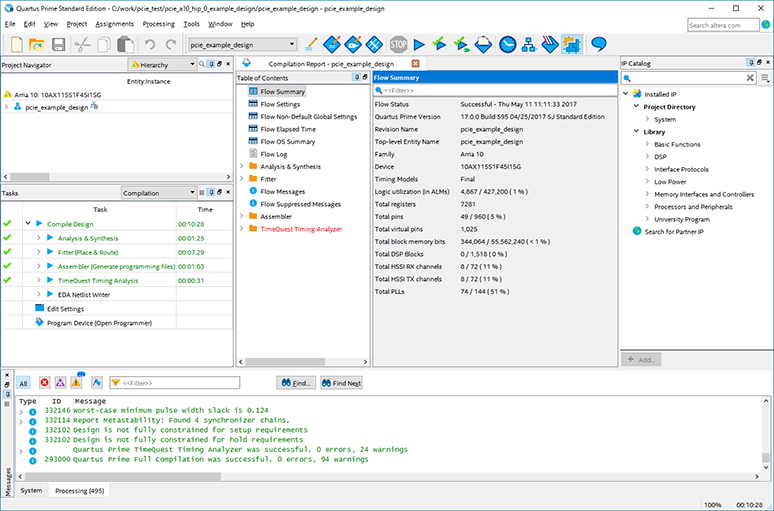Click the Open Project folder icon
Screen dimensions: 774x511
tap(37, 44)
